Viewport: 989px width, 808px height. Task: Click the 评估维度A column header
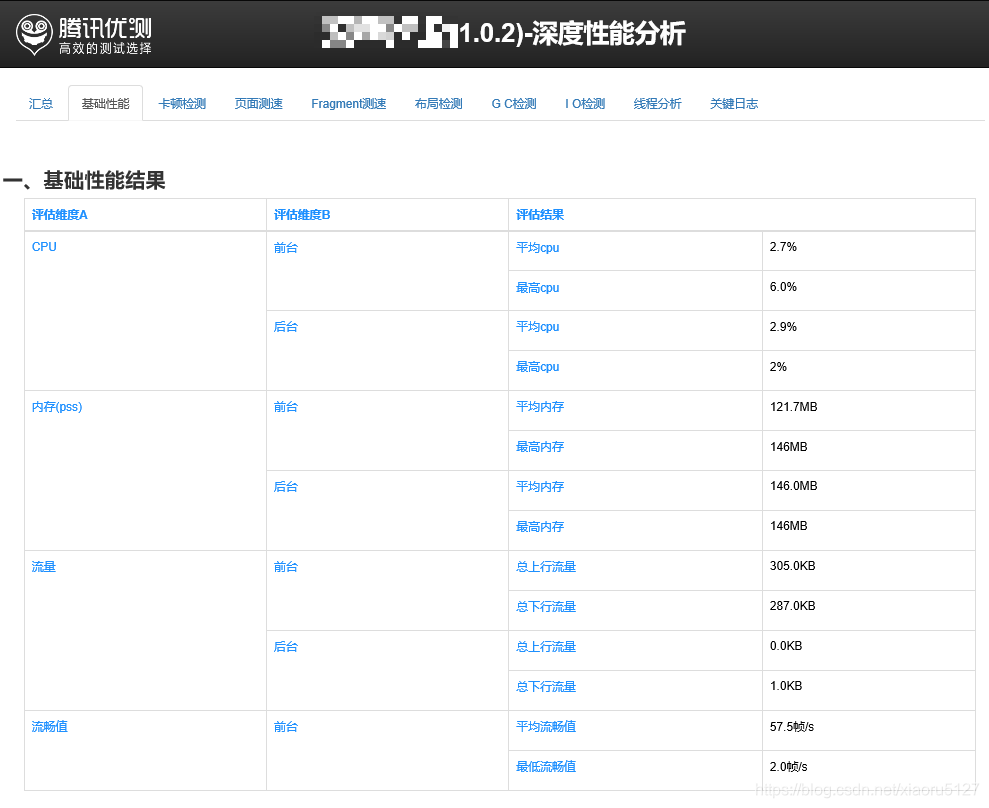point(60,215)
